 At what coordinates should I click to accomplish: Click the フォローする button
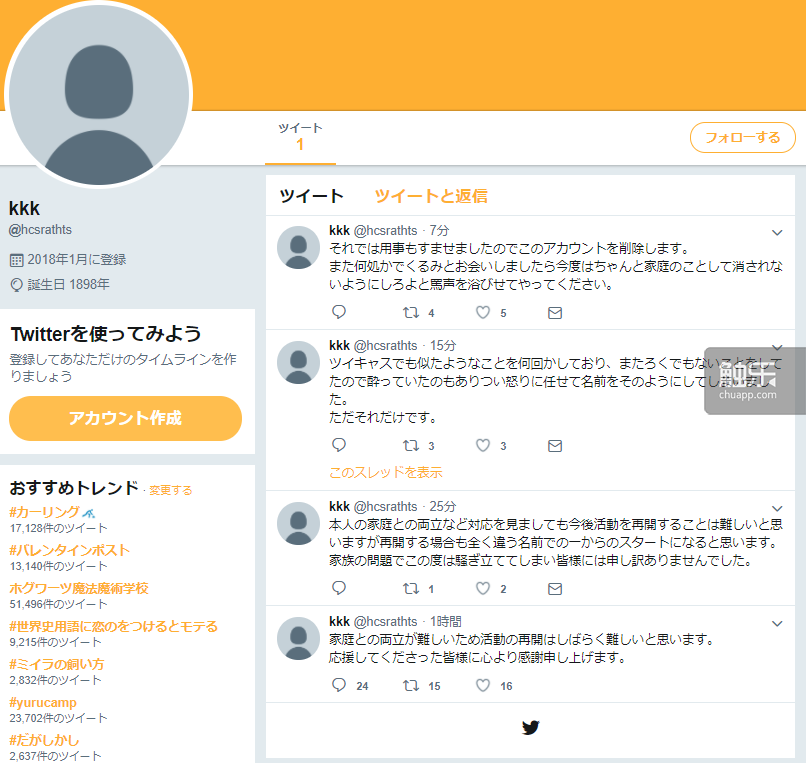click(x=743, y=137)
